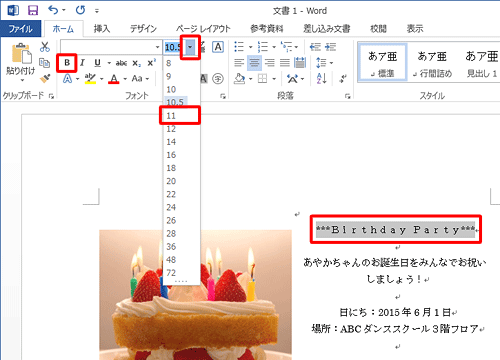The image size is (500, 360).
Task: Click the Increase Indent icon
Action: tap(330, 47)
